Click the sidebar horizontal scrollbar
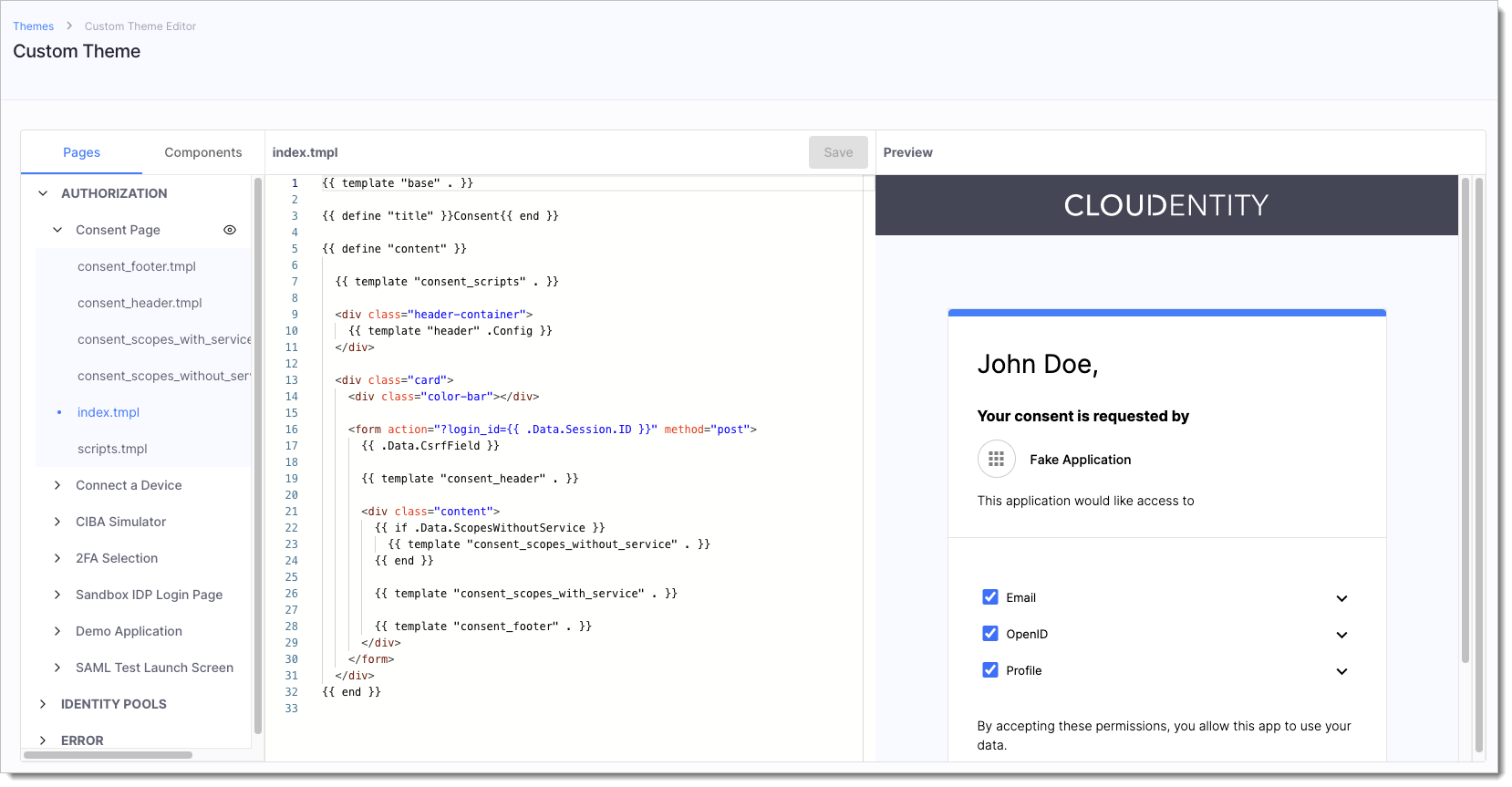1512x787 pixels. (x=108, y=755)
